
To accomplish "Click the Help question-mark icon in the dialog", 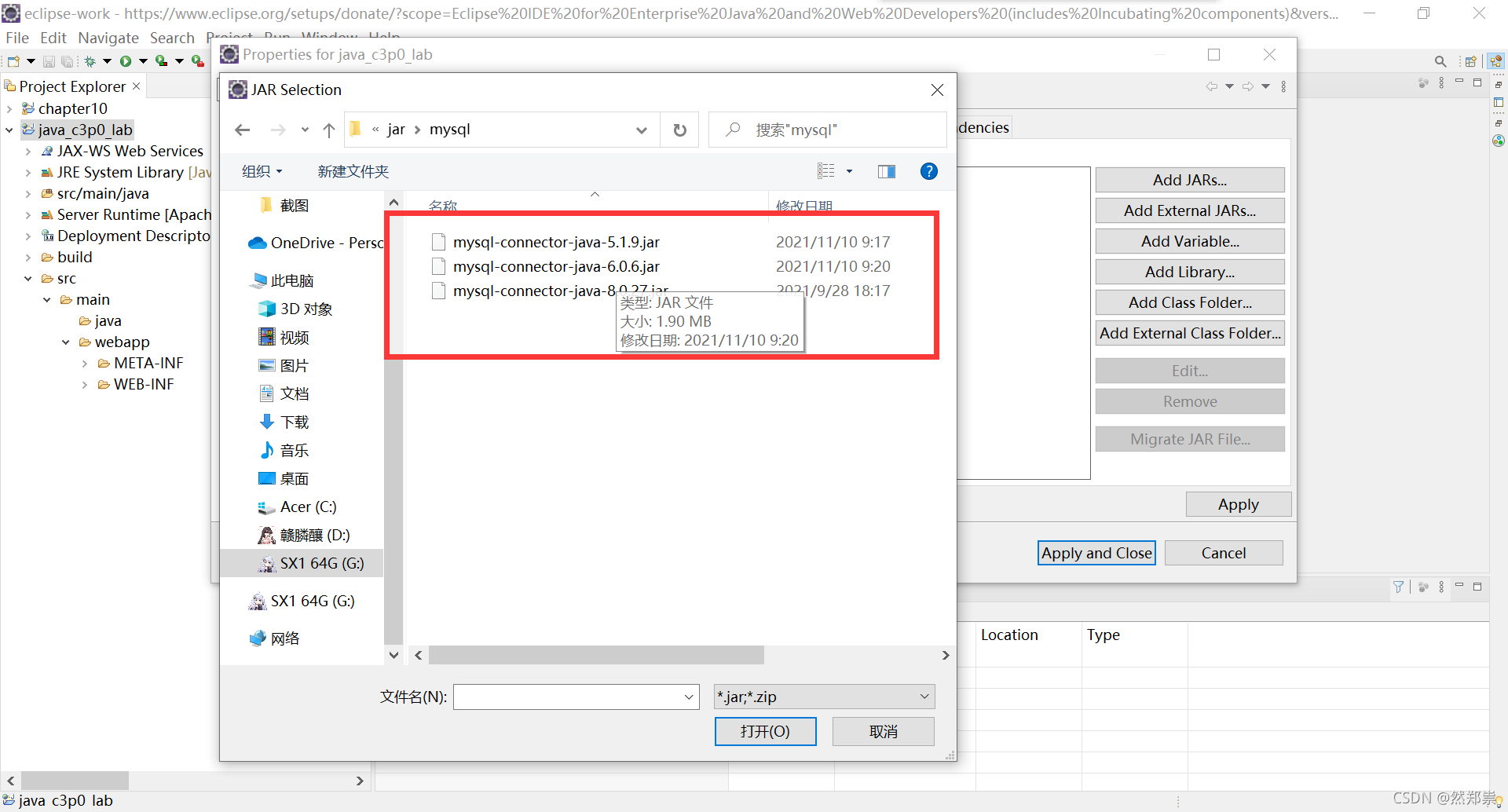I will pos(929,171).
